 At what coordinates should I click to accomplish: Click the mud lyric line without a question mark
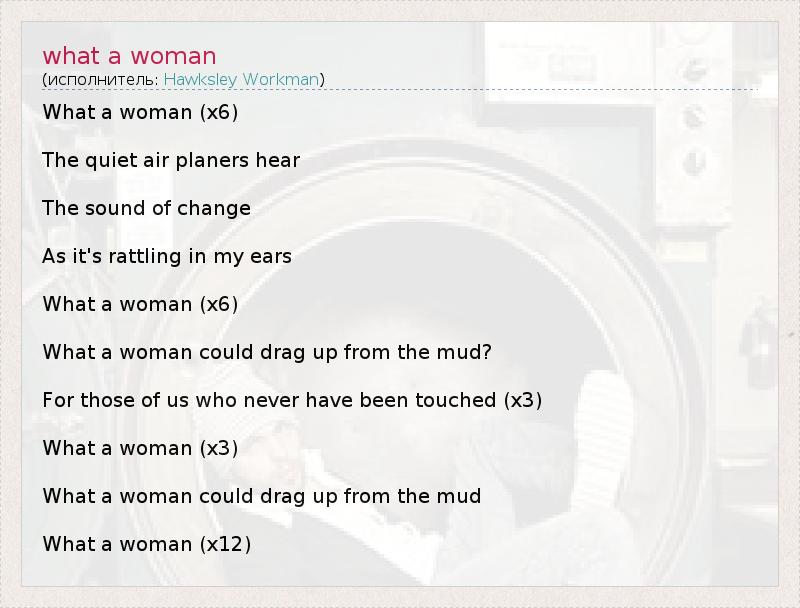click(262, 496)
